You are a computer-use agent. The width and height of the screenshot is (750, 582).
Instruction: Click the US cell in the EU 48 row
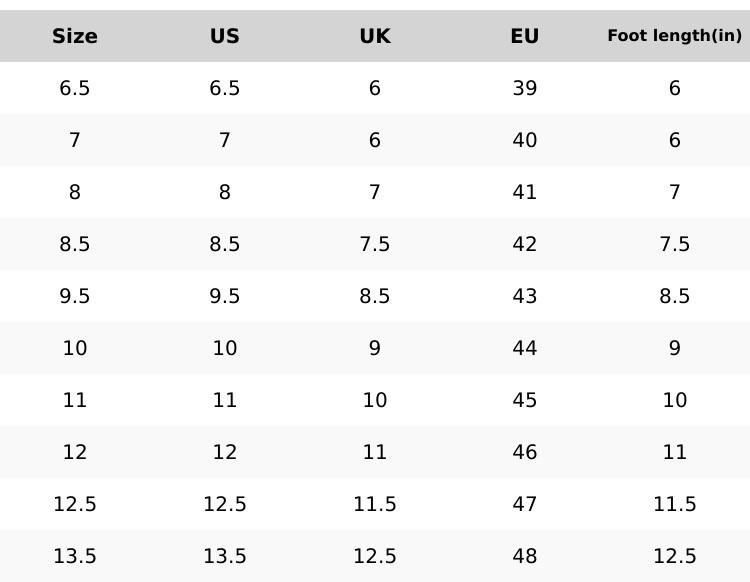pos(225,556)
